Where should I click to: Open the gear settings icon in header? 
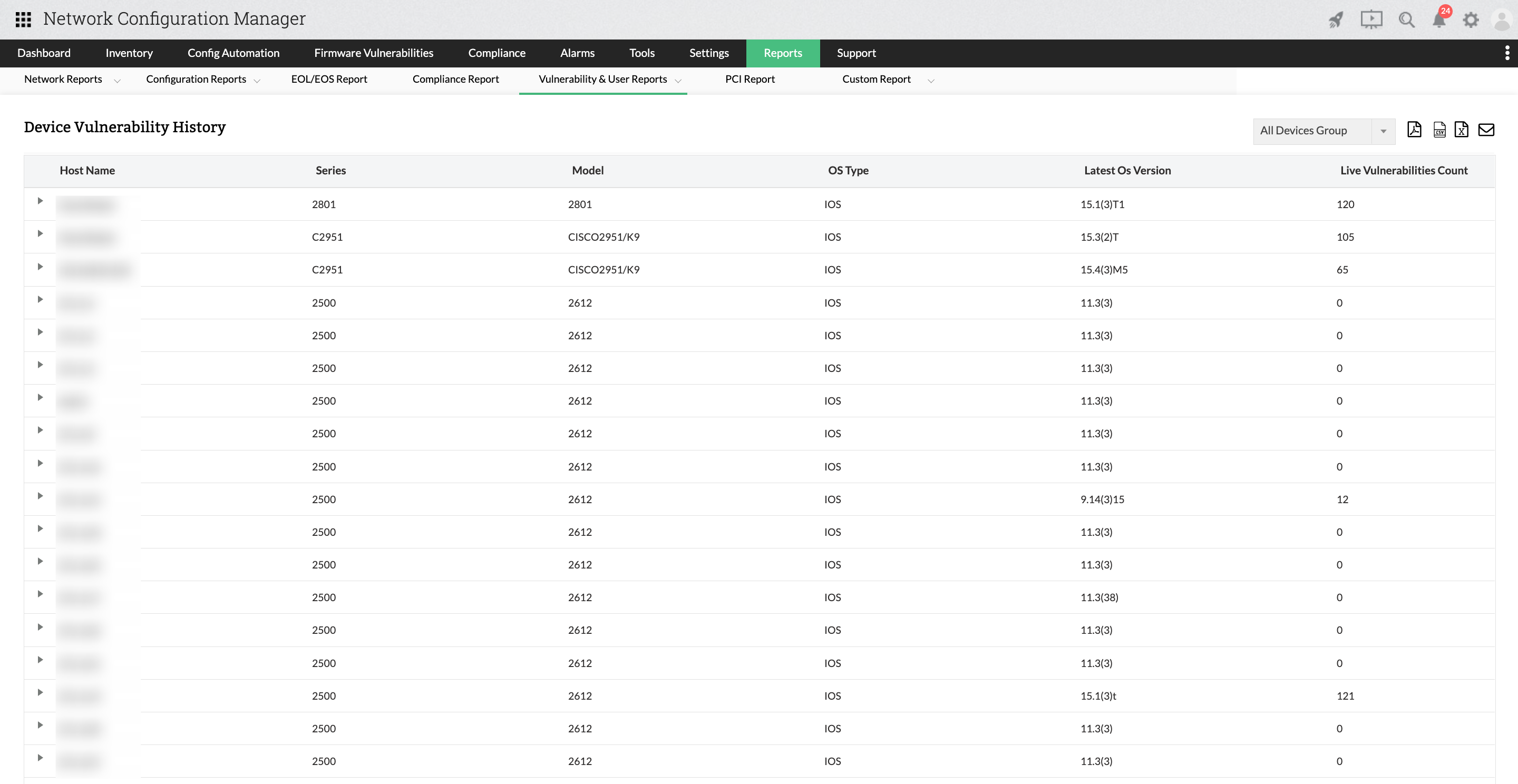pos(1471,20)
